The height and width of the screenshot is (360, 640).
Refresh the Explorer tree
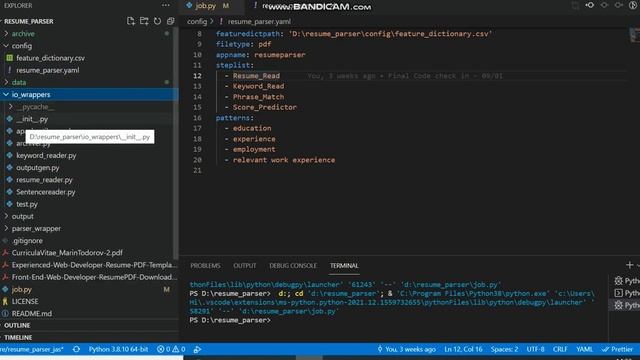click(158, 21)
